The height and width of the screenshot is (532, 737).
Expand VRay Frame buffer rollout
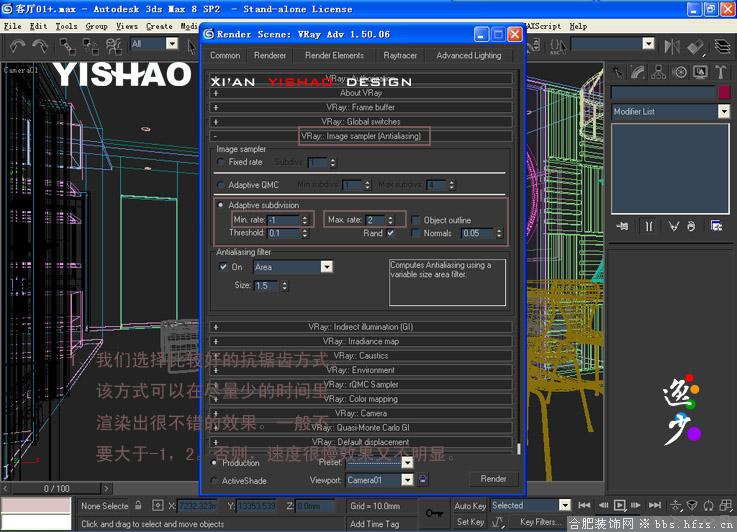(x=361, y=107)
